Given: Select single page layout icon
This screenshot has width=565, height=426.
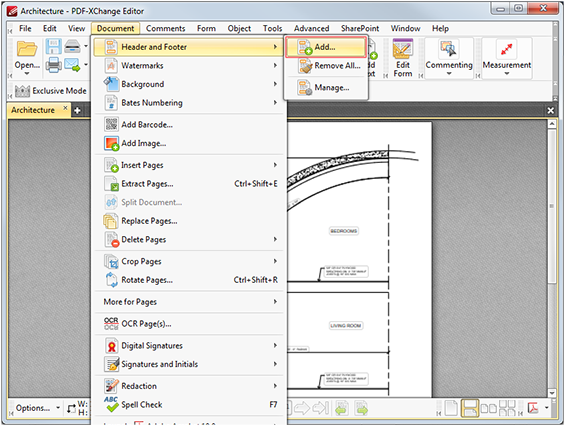Looking at the screenshot, I should (x=451, y=408).
